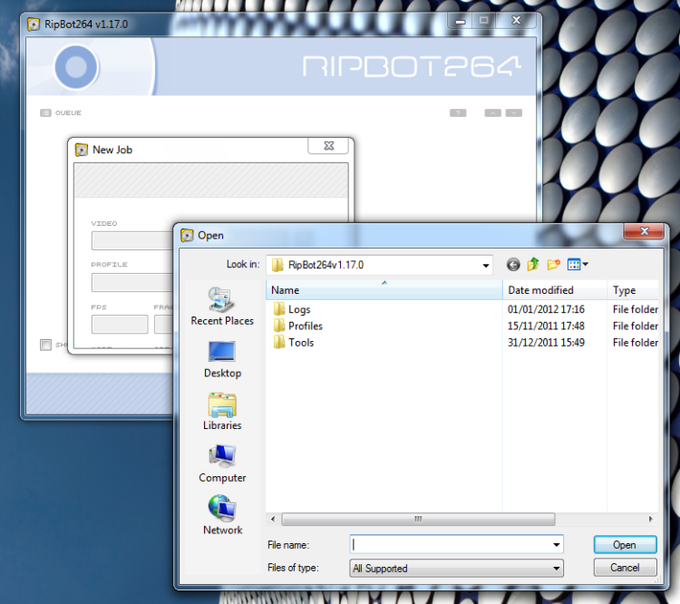Click the Open button in the dialog
The image size is (680, 604).
625,545
